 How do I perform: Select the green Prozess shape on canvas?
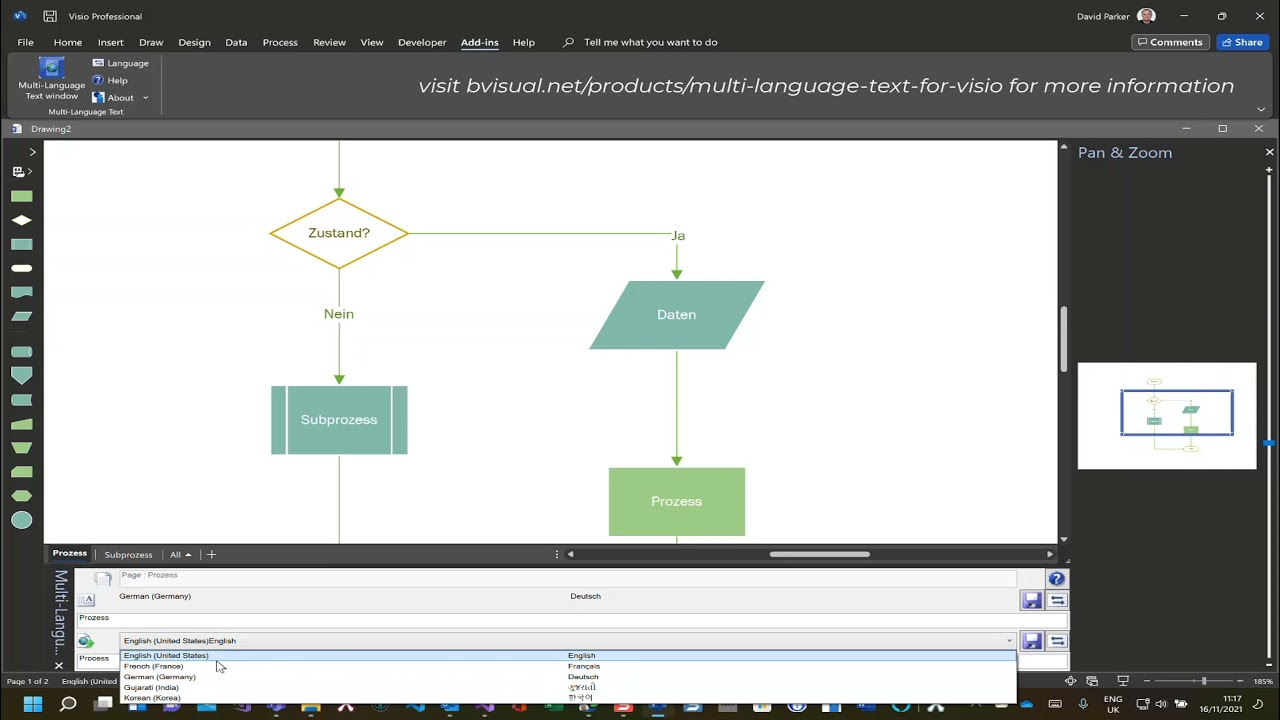pos(677,502)
